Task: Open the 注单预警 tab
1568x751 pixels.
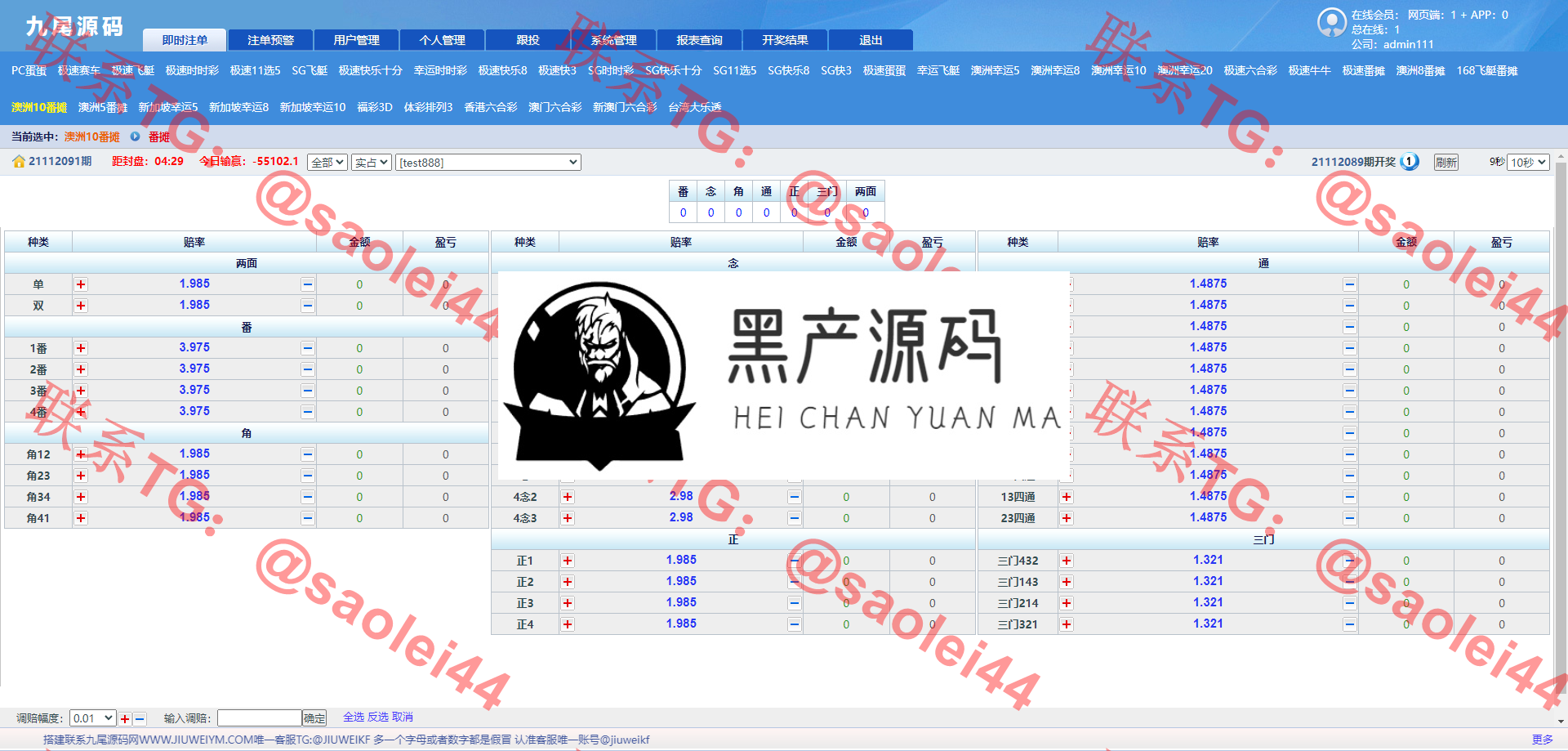Action: coord(270,40)
